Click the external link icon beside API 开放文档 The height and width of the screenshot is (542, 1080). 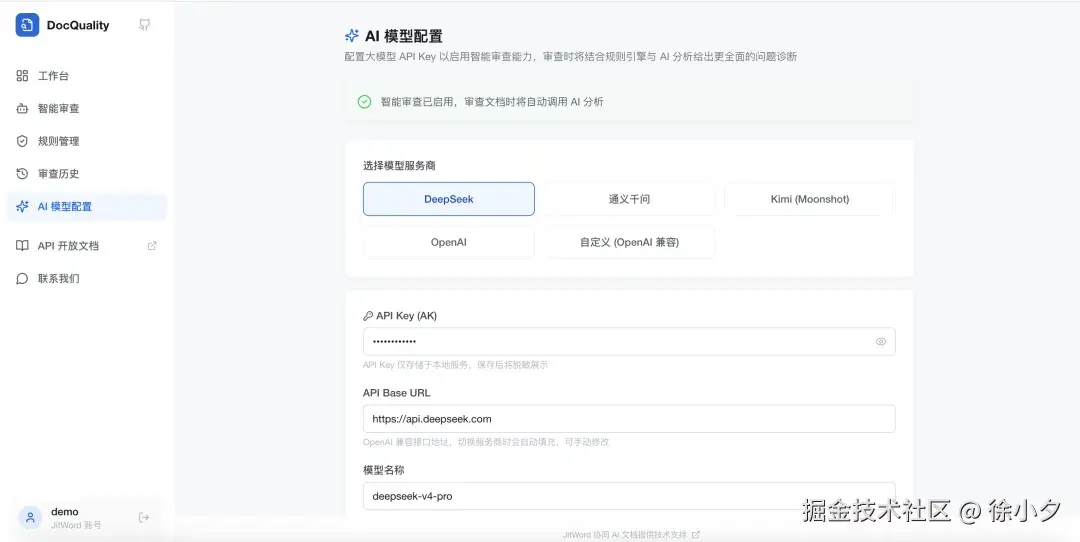click(152, 245)
